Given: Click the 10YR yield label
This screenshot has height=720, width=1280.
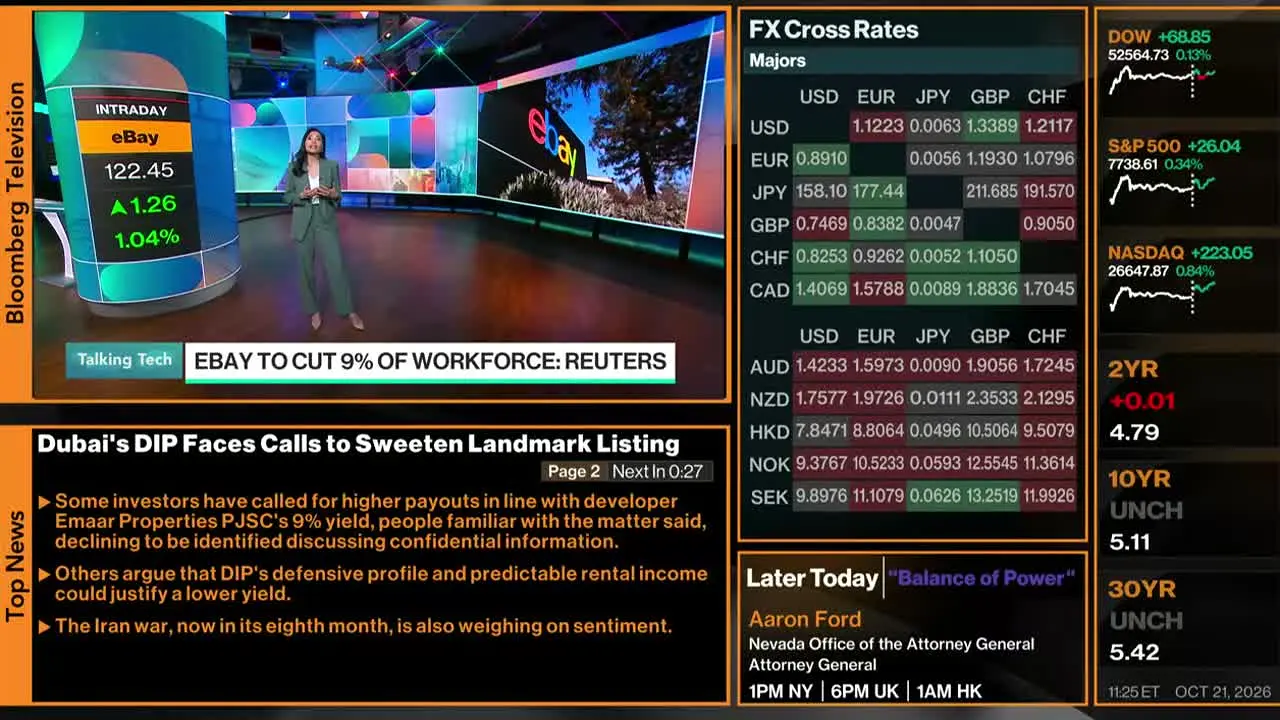Looking at the screenshot, I should coord(1141,480).
